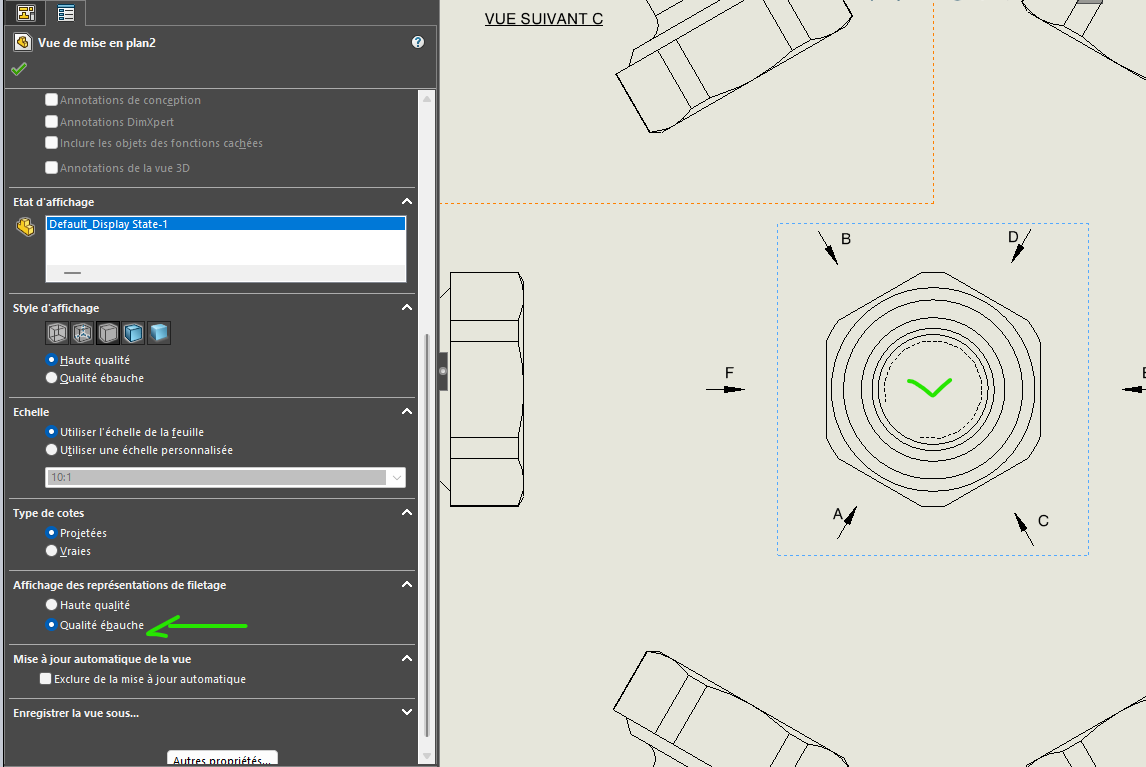The width and height of the screenshot is (1146, 767).
Task: Select the hidden lines visible display style
Action: [82, 333]
